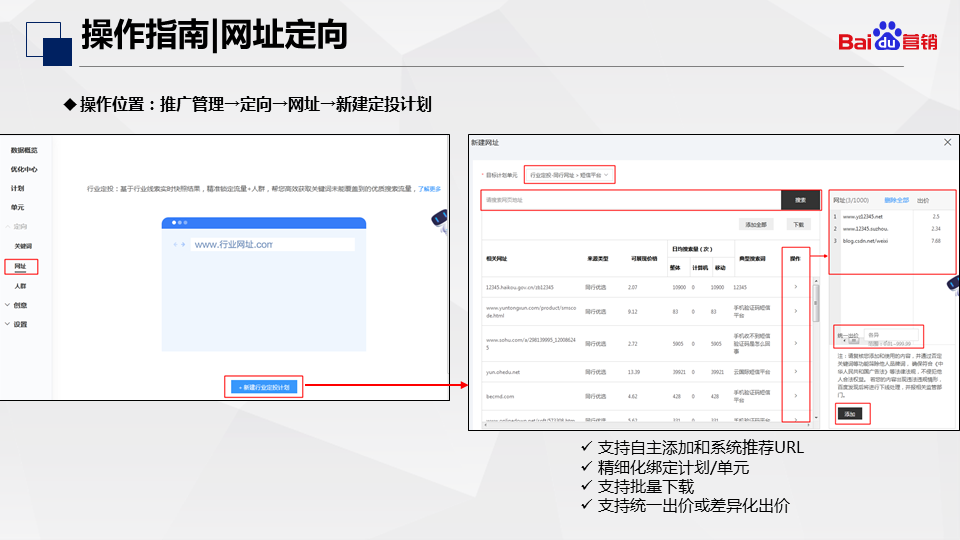Select www.12345.suzhou in the added list

865,229
